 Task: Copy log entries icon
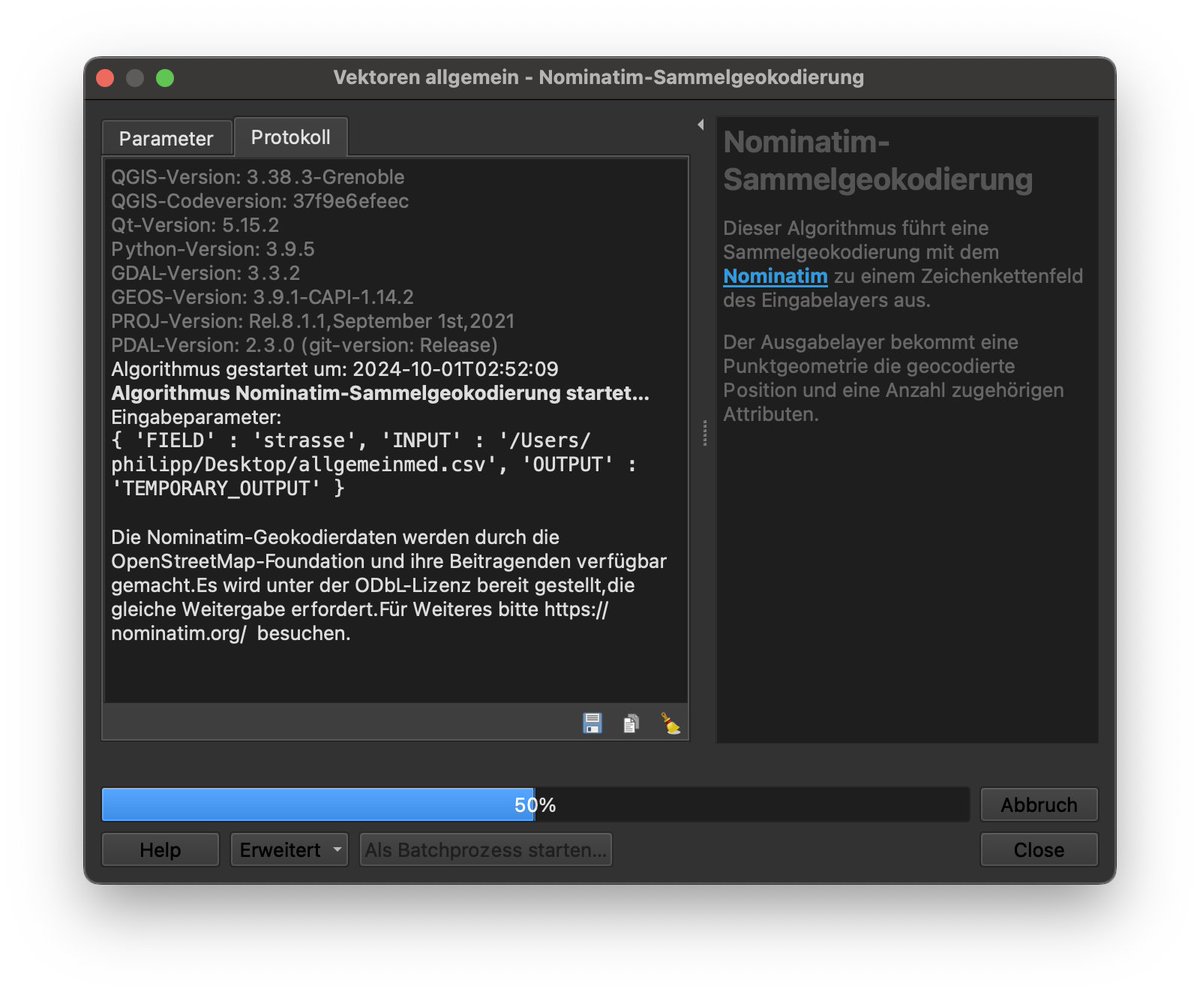click(x=631, y=723)
